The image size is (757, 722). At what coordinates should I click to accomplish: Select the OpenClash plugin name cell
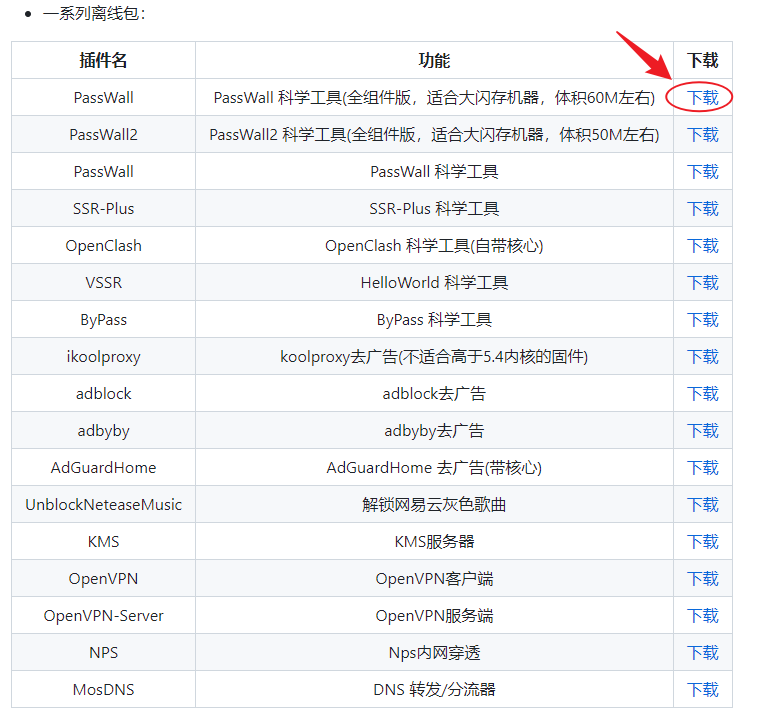tap(103, 246)
